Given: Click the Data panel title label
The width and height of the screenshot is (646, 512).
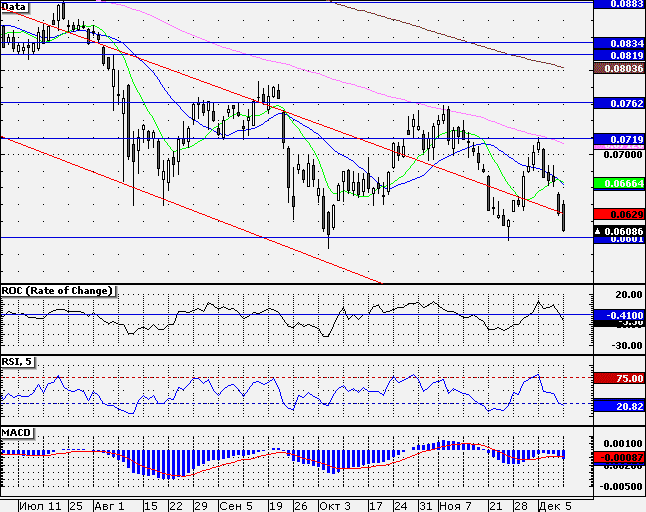Looking at the screenshot, I should pyautogui.click(x=14, y=7).
